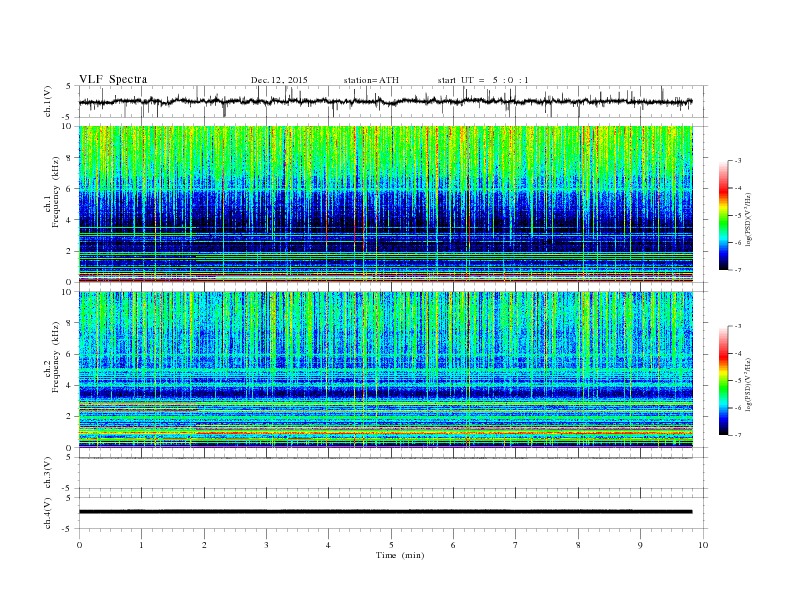This screenshot has height=612, width=792.
Task: Click the "ch.2 Frequency (kHz)" axis label
Action: [52, 356]
